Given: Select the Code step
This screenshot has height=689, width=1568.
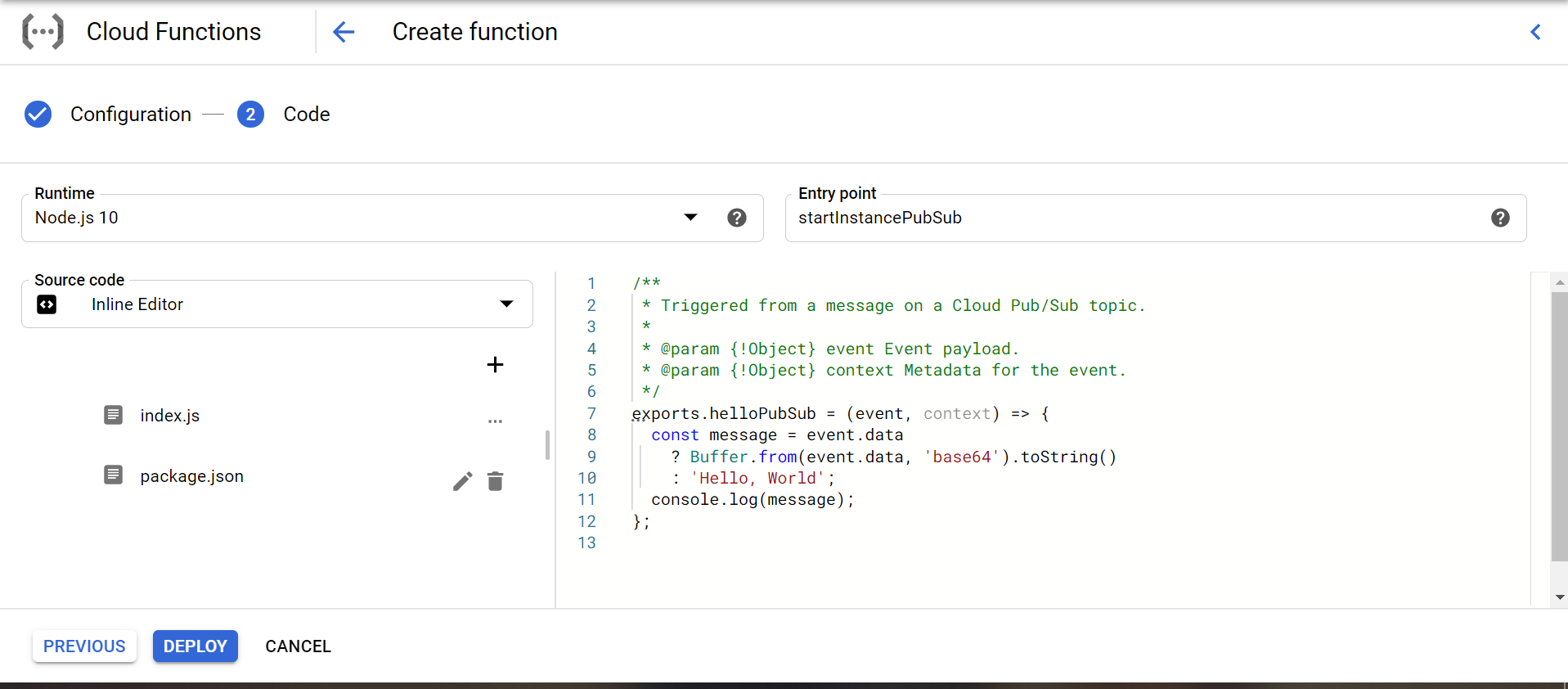Looking at the screenshot, I should click(306, 115).
